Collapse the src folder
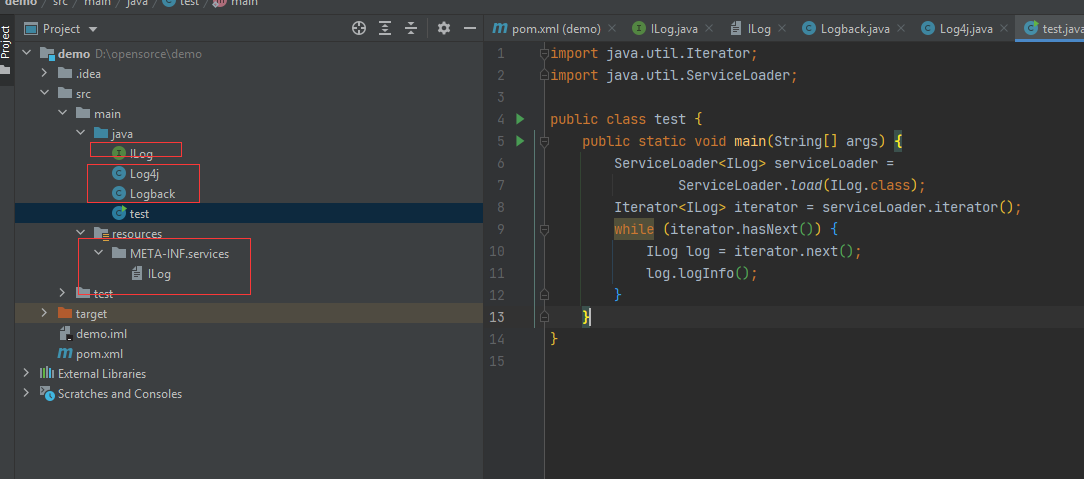The width and height of the screenshot is (1084, 479). 44,93
